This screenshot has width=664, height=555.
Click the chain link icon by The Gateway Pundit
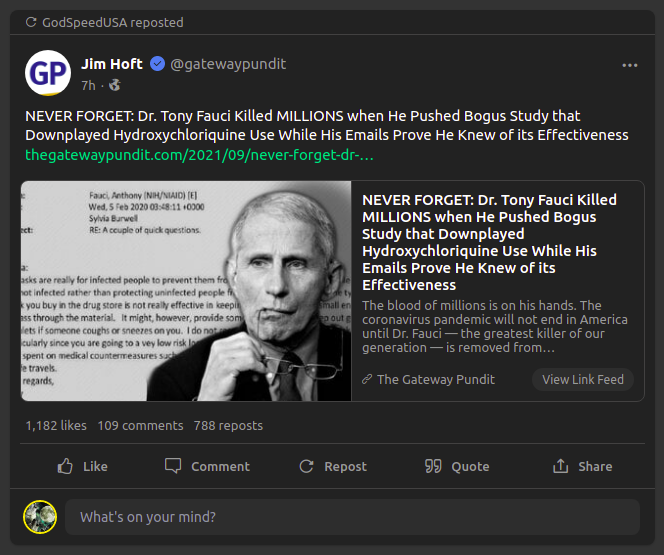point(367,379)
